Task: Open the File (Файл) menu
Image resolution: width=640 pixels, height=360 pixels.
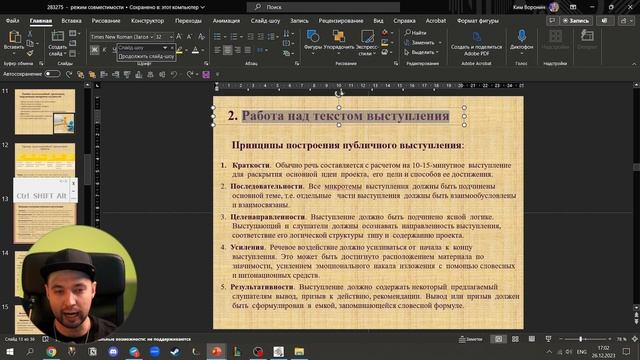Action: click(13, 21)
